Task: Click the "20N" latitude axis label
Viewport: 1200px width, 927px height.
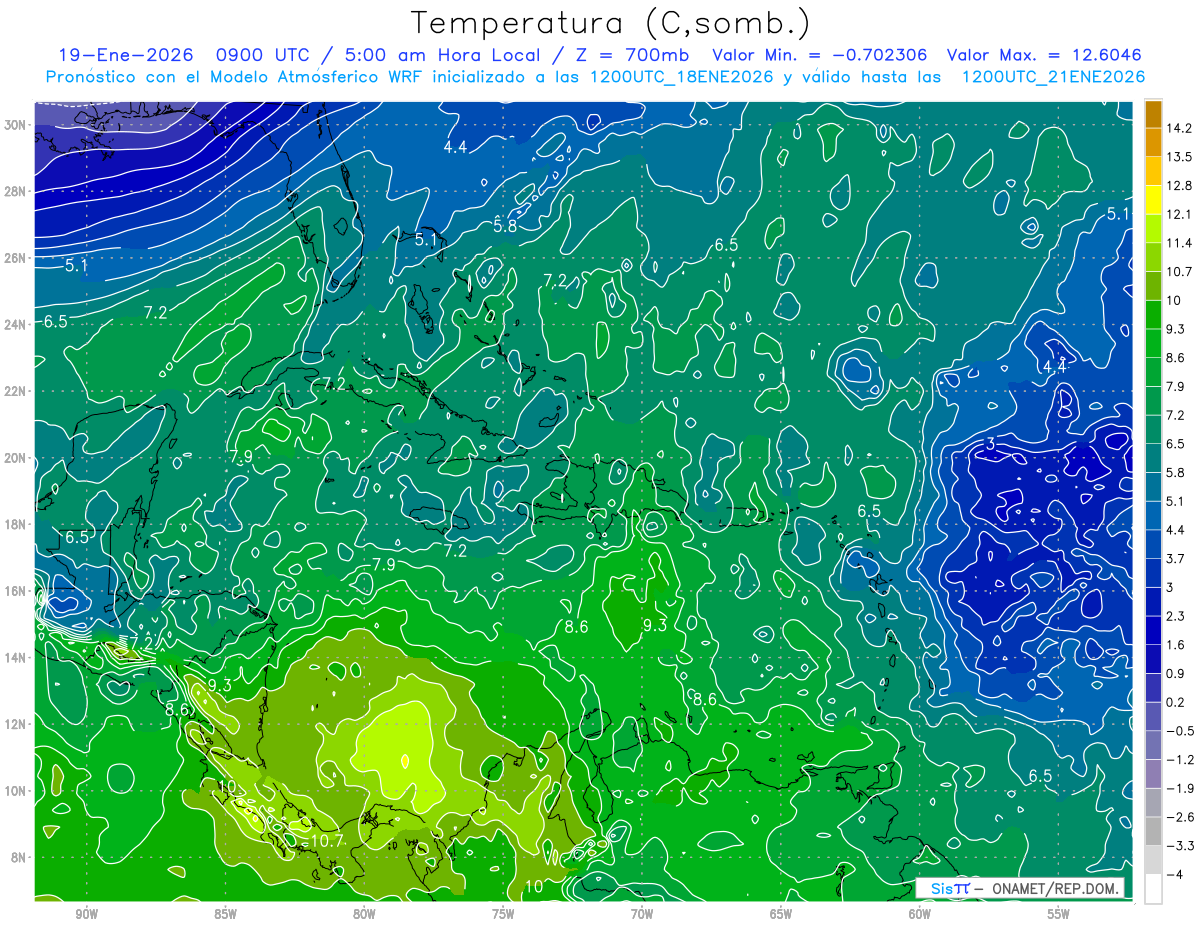Action: tap(16, 458)
